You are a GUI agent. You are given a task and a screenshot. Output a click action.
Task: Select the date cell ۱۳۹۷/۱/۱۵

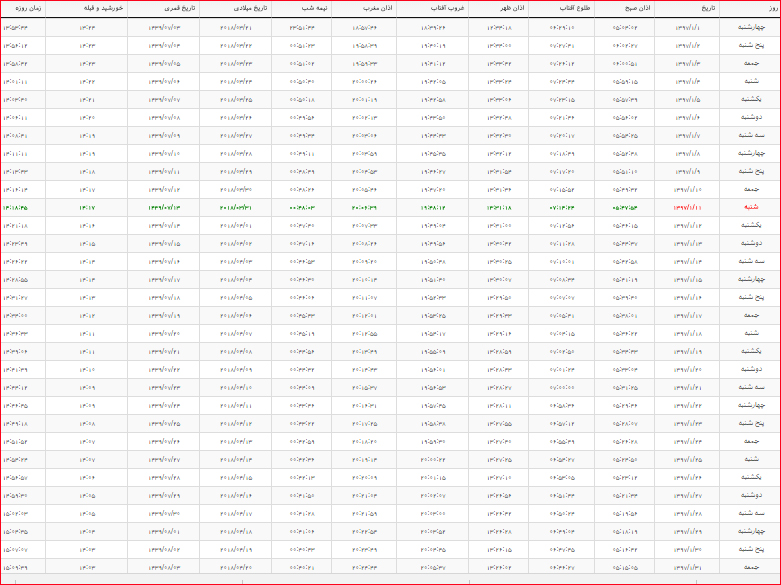click(687, 280)
